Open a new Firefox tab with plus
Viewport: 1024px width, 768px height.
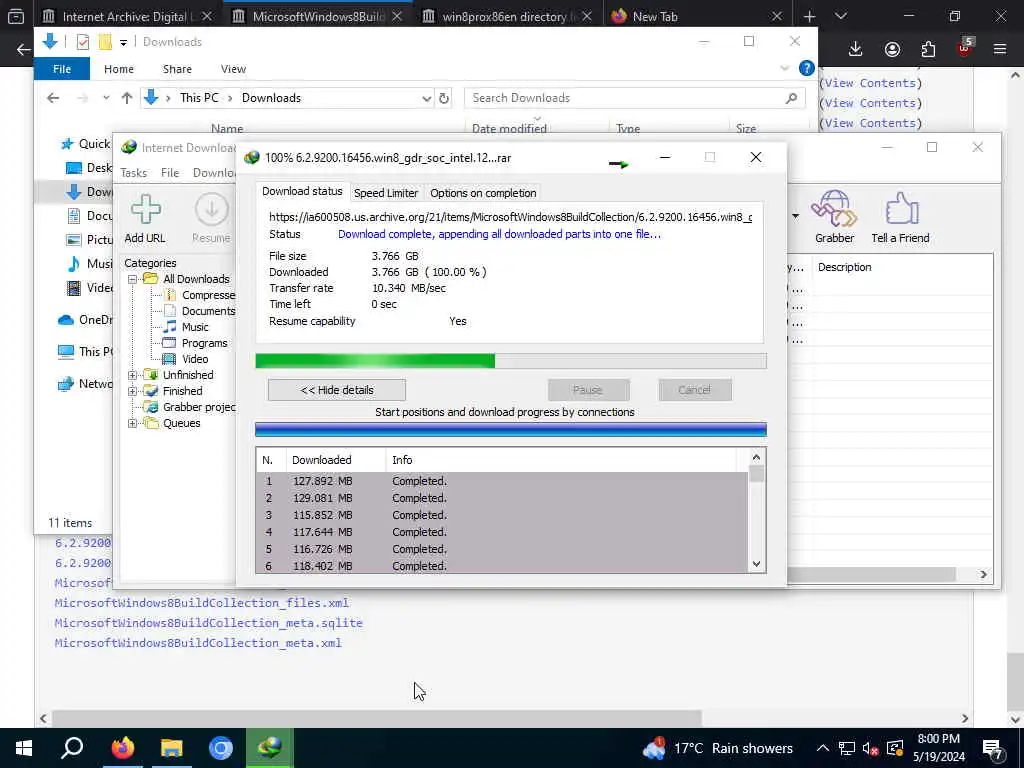coord(809,16)
